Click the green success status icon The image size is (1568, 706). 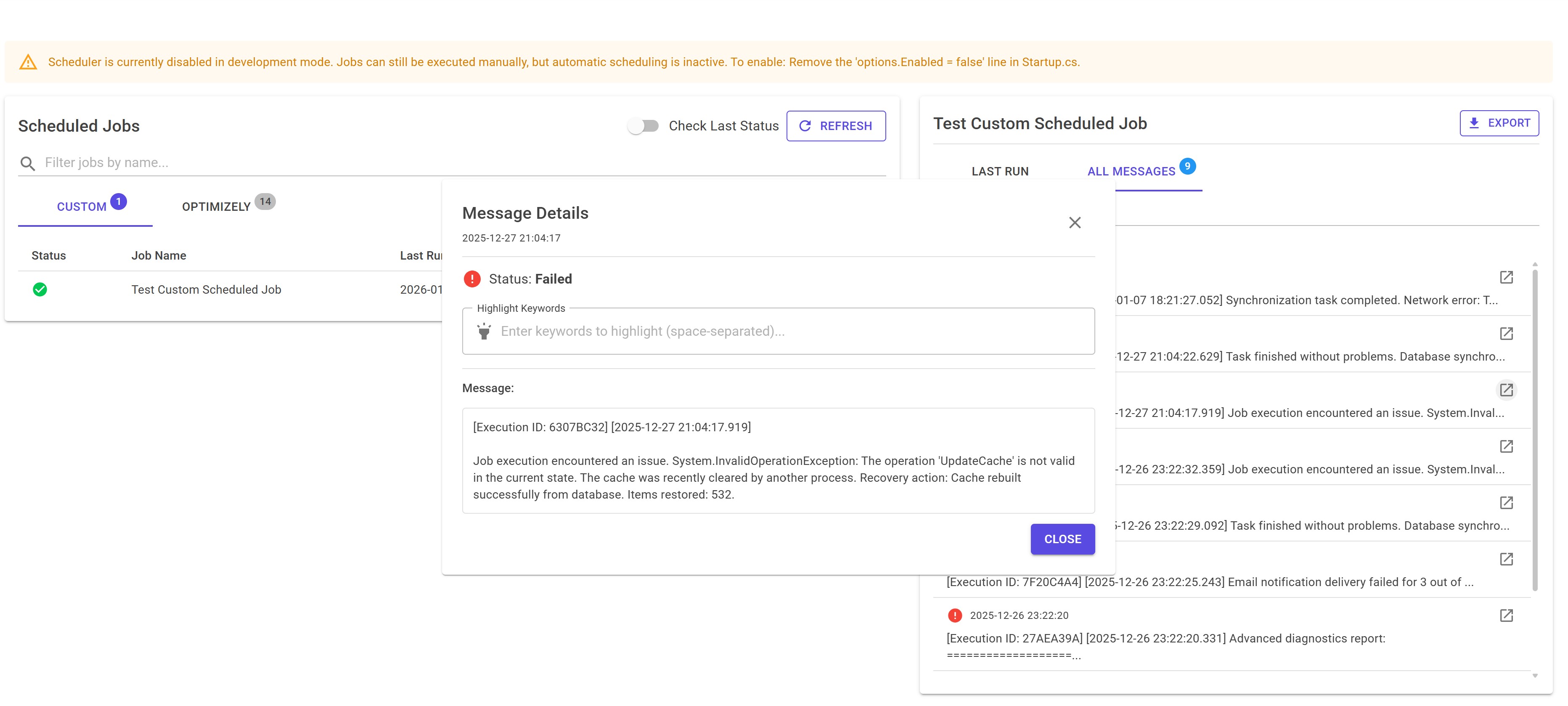pos(40,289)
